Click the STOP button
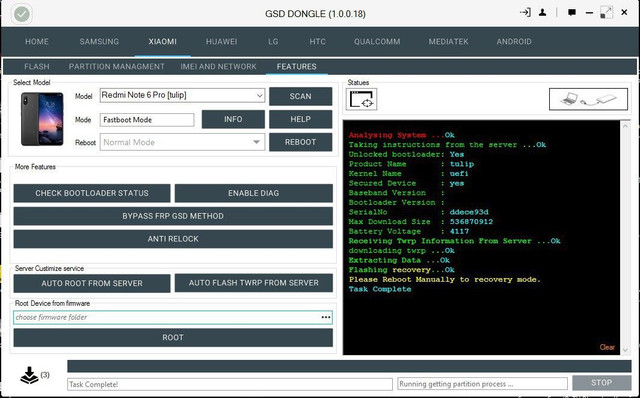640x398 pixels. (601, 383)
